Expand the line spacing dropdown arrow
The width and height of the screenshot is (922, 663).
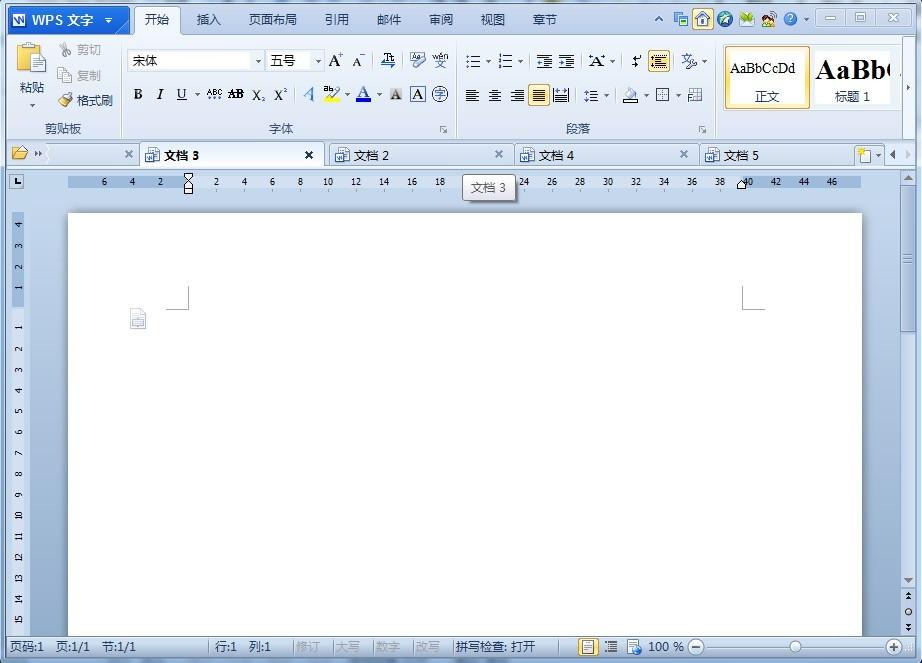pos(606,95)
